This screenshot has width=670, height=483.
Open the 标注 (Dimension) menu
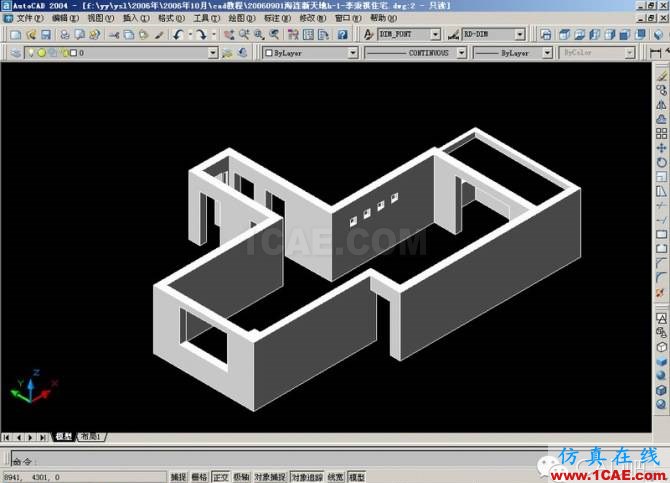pos(277,18)
